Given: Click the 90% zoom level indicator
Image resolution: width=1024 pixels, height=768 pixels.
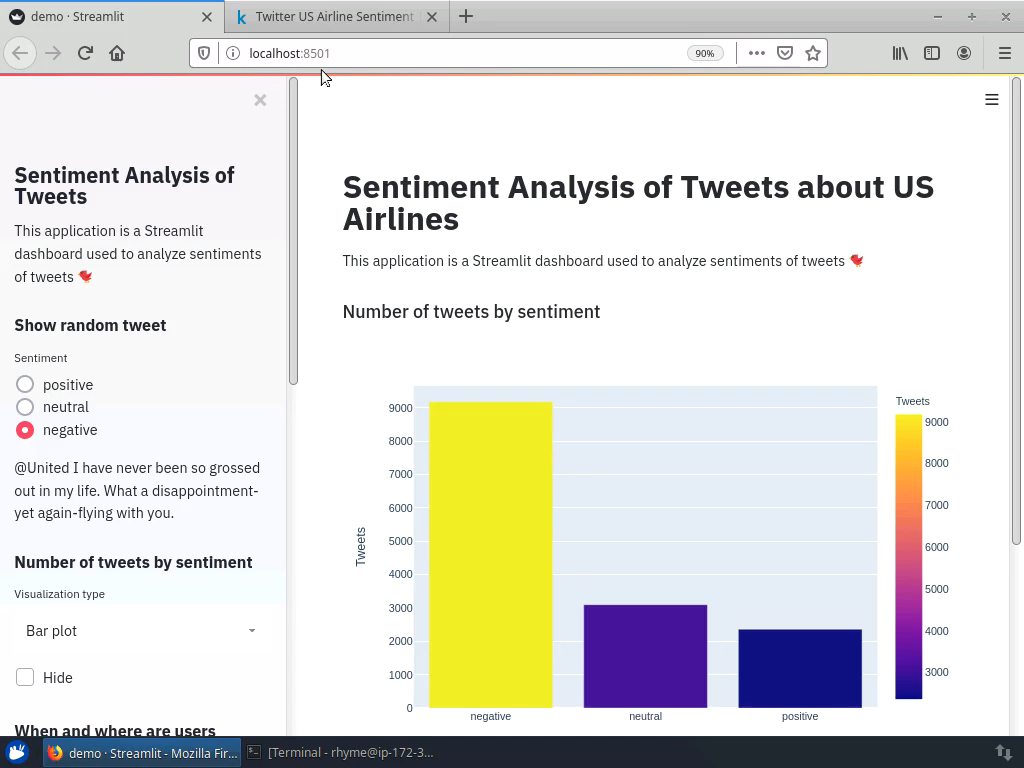Looking at the screenshot, I should [x=705, y=53].
